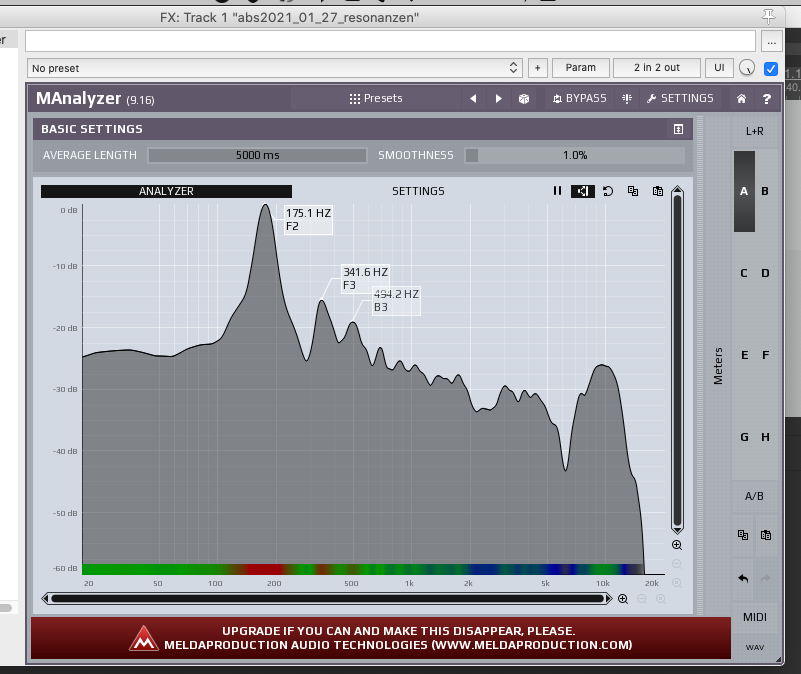Image resolution: width=801 pixels, height=674 pixels.
Task: Paste into the A-H slot using icon under A/B
Action: [x=766, y=535]
